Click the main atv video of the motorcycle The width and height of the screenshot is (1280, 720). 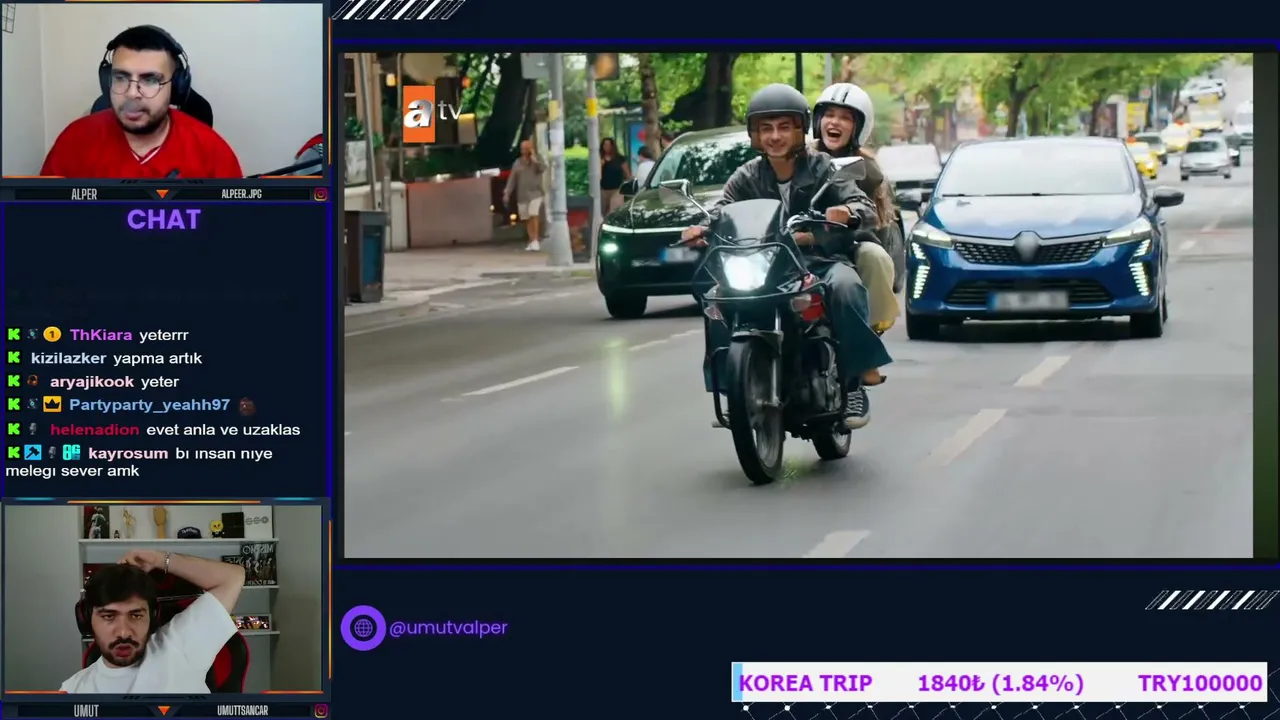pyautogui.click(x=798, y=305)
